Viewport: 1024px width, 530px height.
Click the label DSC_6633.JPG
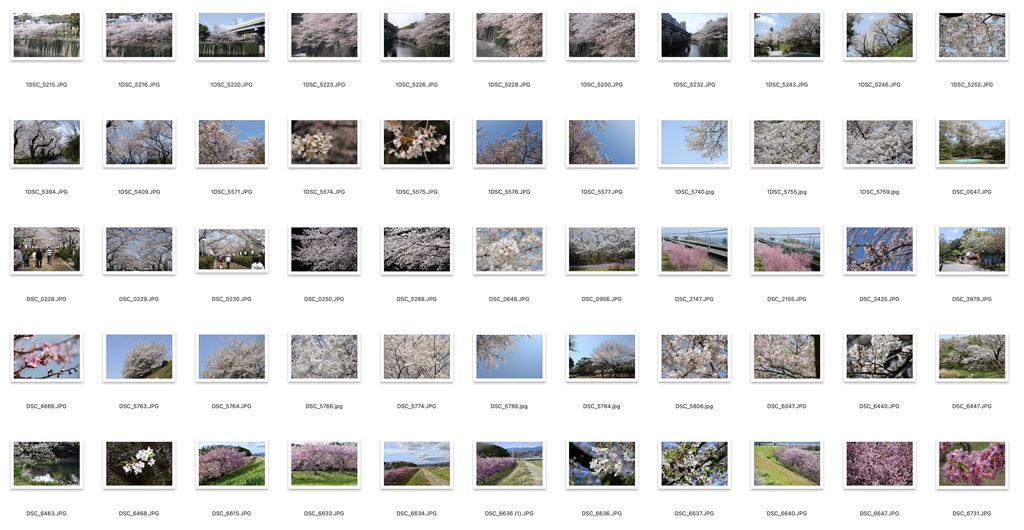[x=324, y=513]
